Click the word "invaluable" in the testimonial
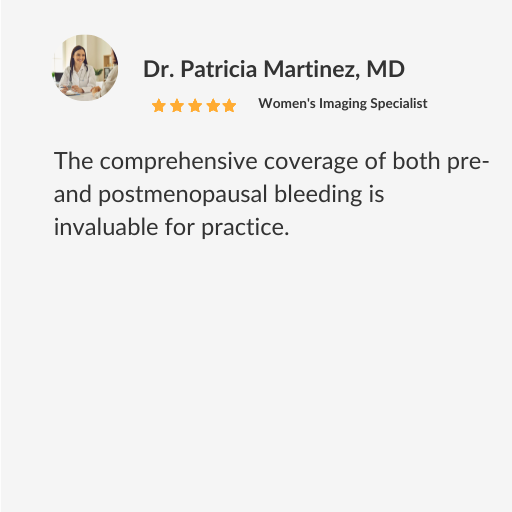512x512 pixels. click(106, 227)
